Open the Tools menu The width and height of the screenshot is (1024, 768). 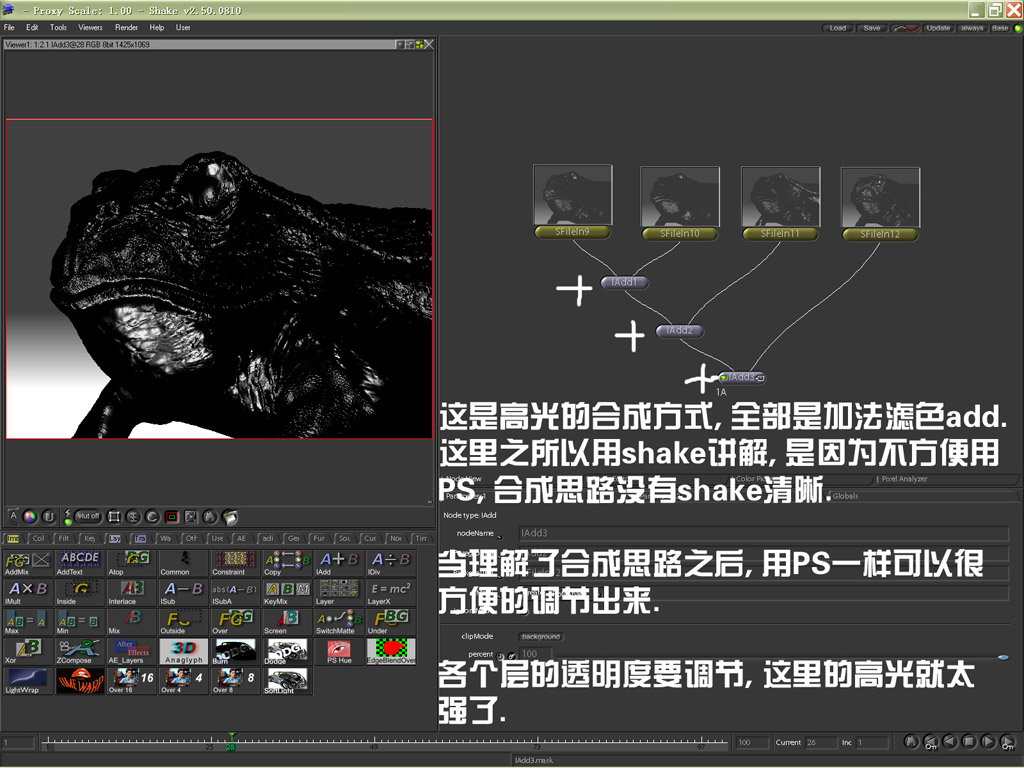coord(59,27)
